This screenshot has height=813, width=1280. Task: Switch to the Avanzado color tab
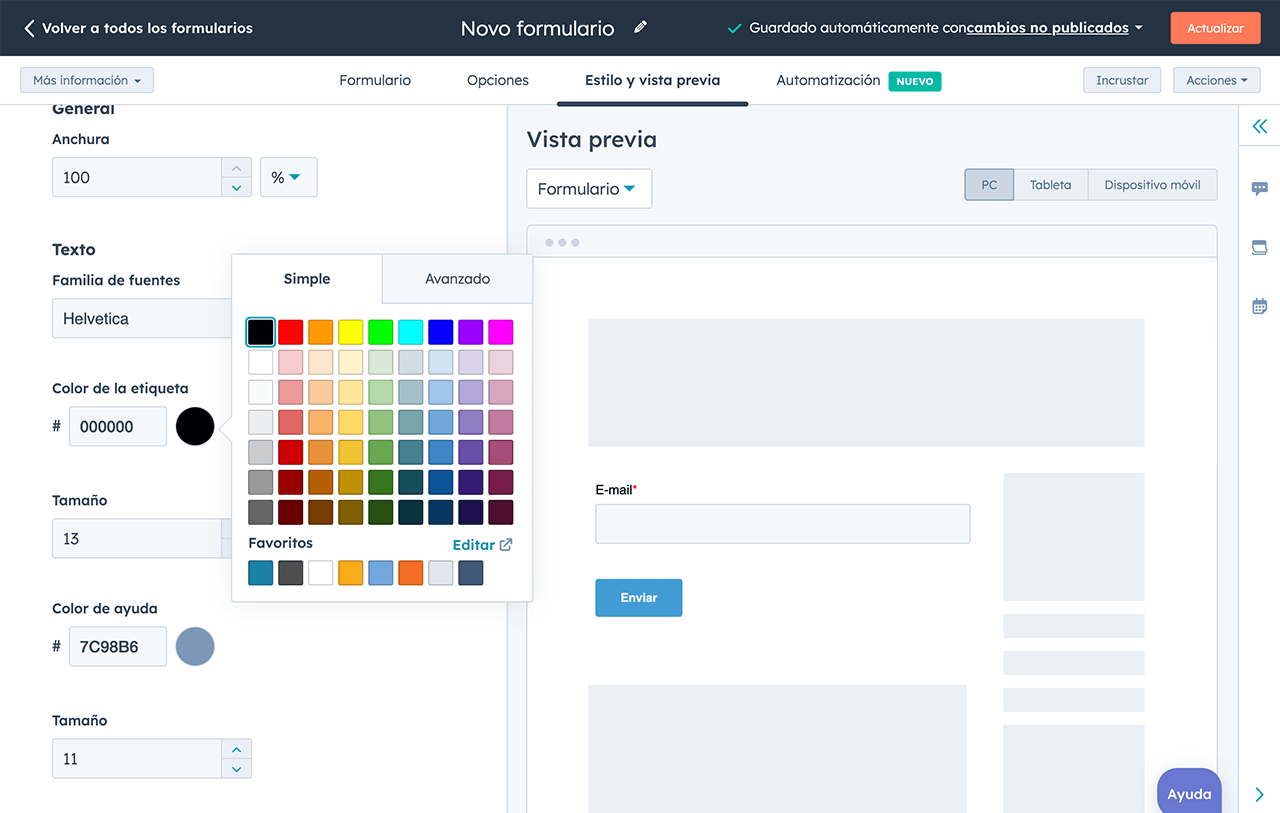click(457, 279)
